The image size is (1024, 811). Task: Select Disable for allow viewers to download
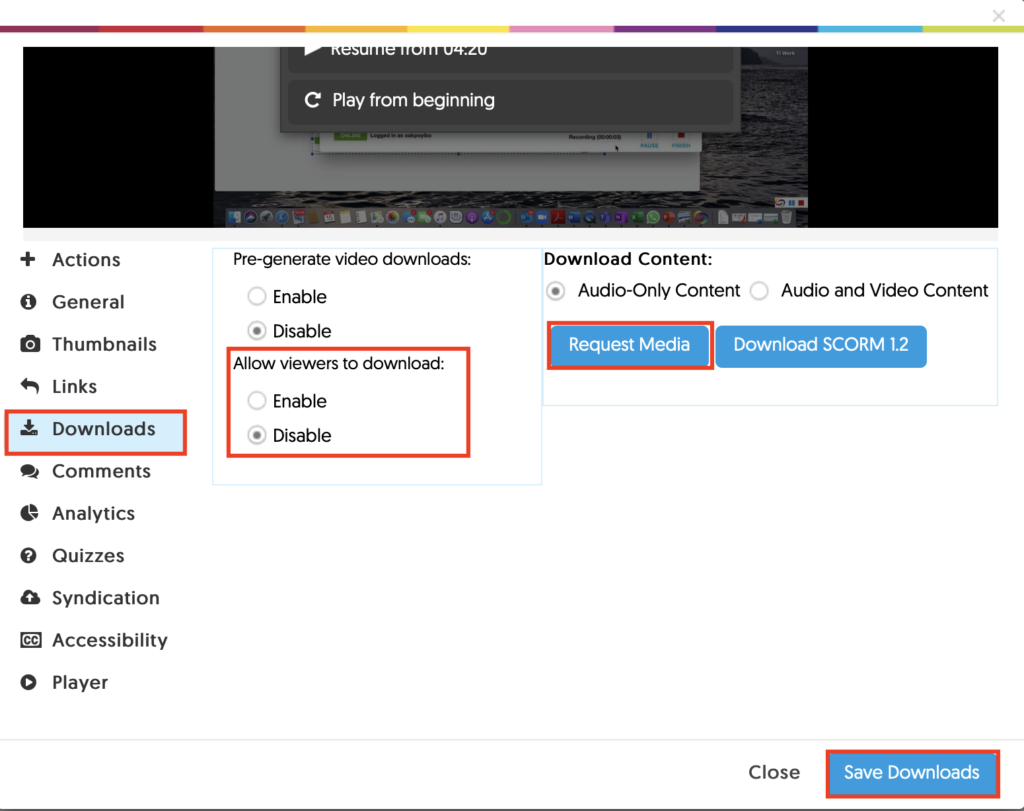tap(257, 435)
